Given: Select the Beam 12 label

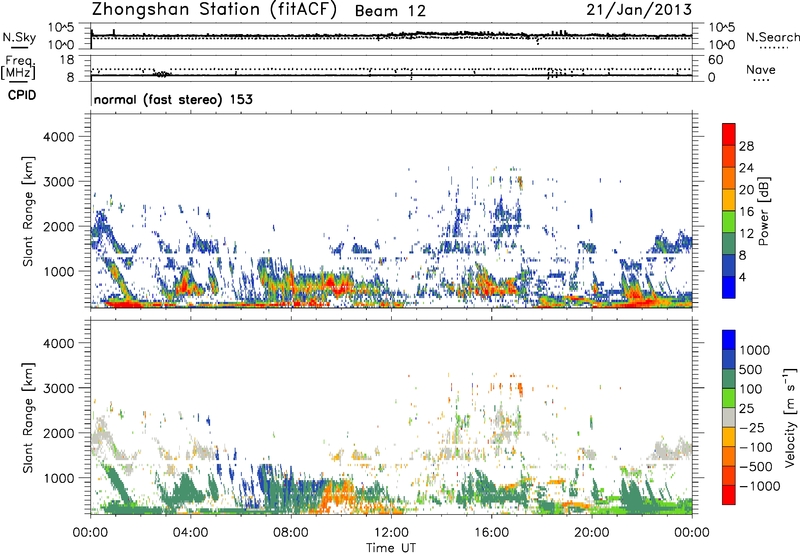Looking at the screenshot, I should [x=390, y=11].
